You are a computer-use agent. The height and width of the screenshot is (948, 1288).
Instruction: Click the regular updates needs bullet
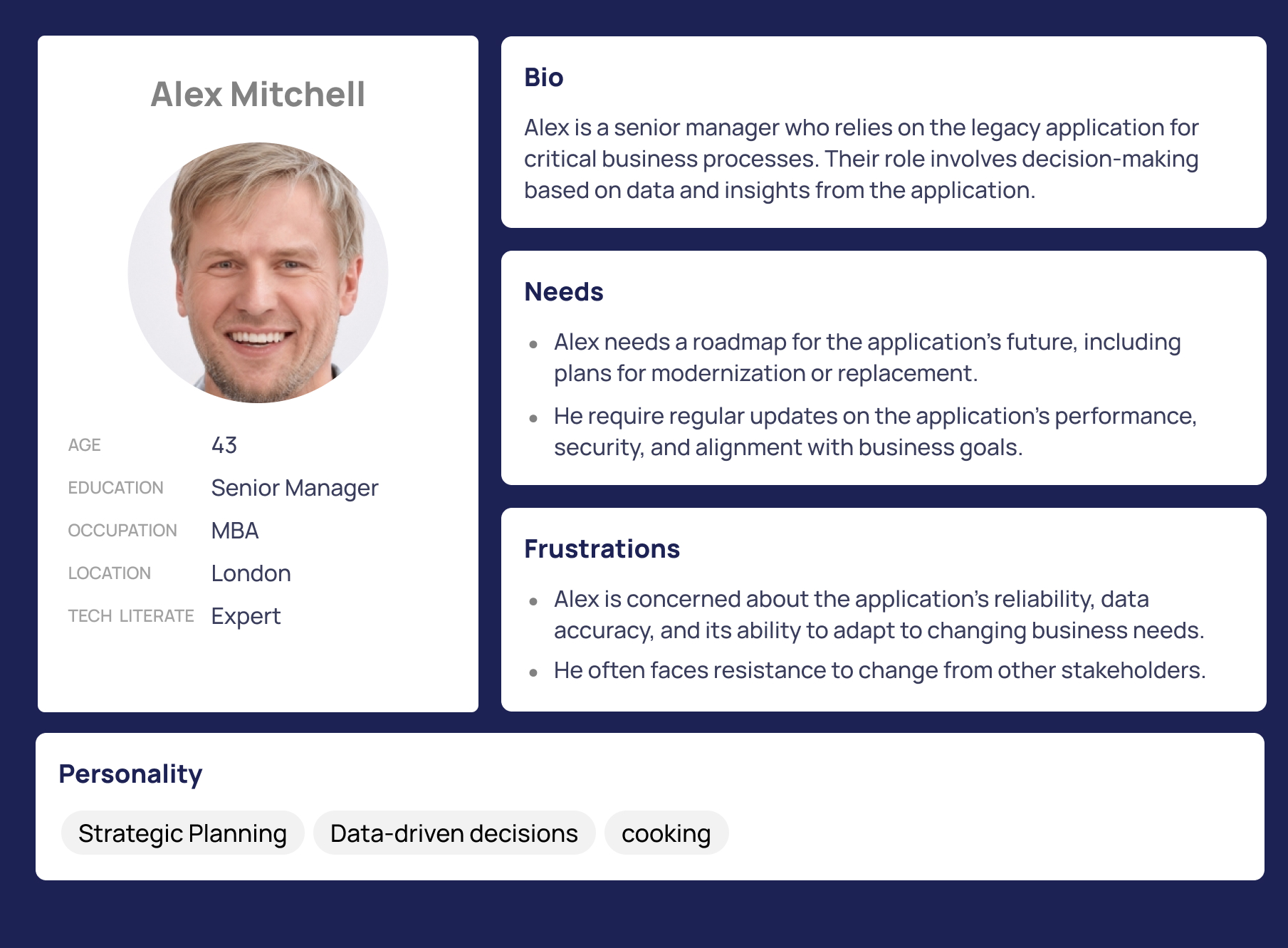click(875, 432)
